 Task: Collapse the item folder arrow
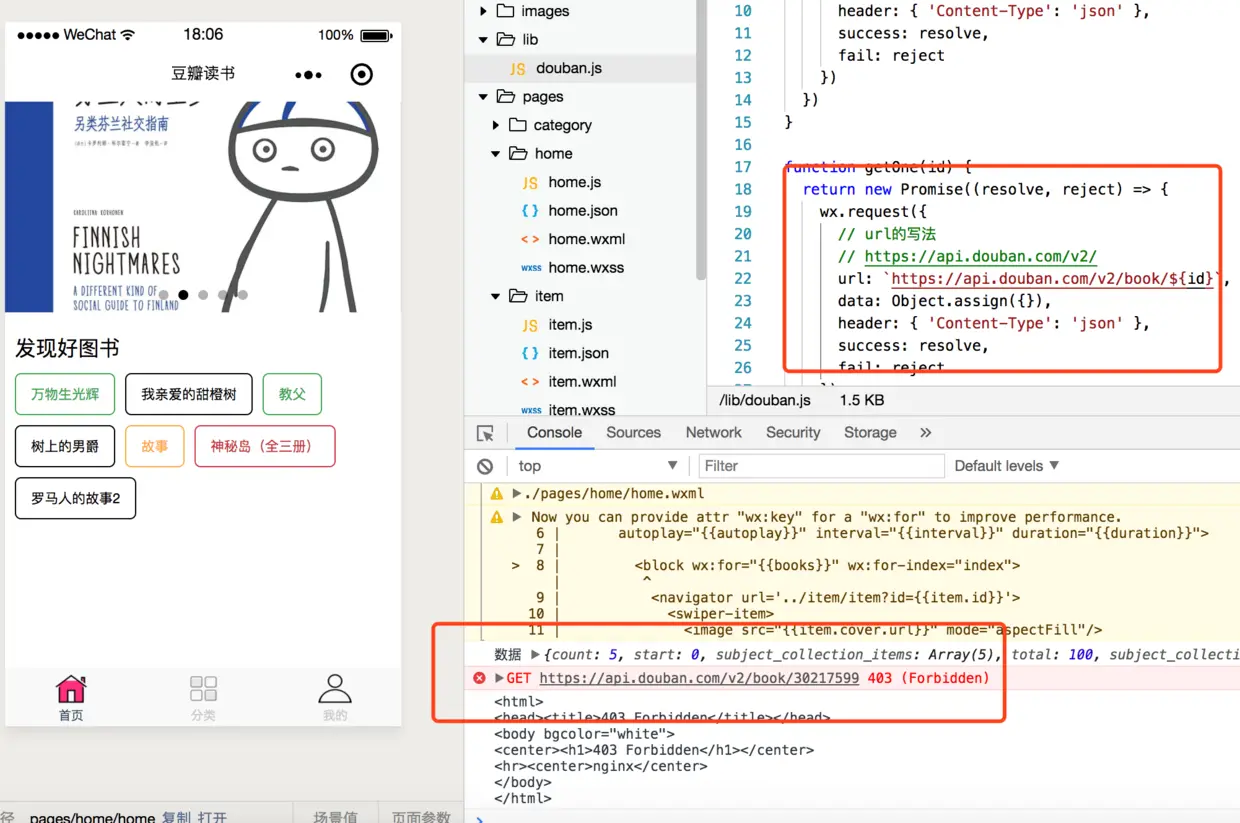496,296
